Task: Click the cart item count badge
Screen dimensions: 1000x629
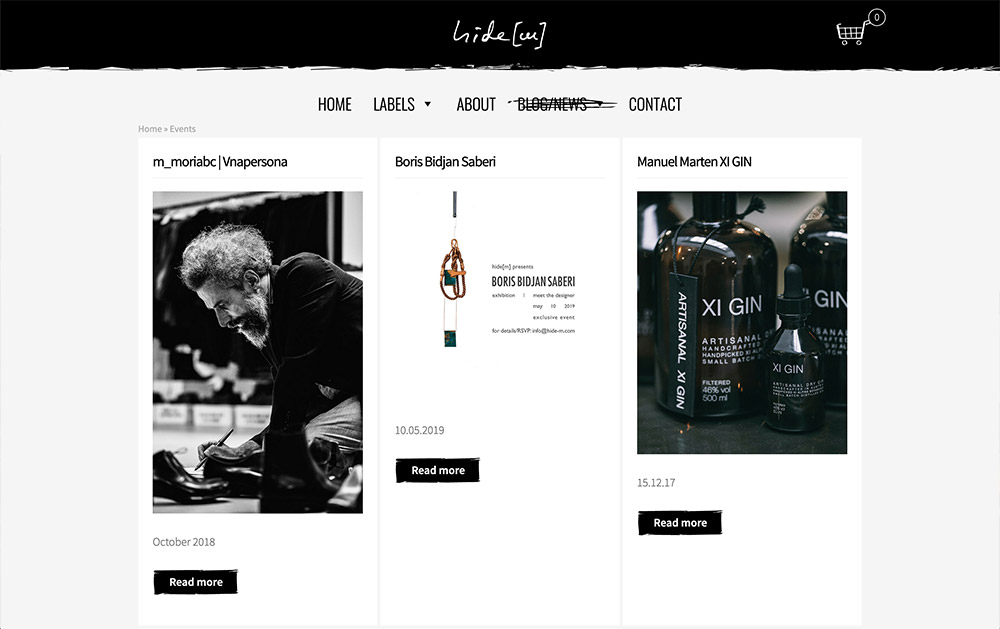Action: (877, 17)
